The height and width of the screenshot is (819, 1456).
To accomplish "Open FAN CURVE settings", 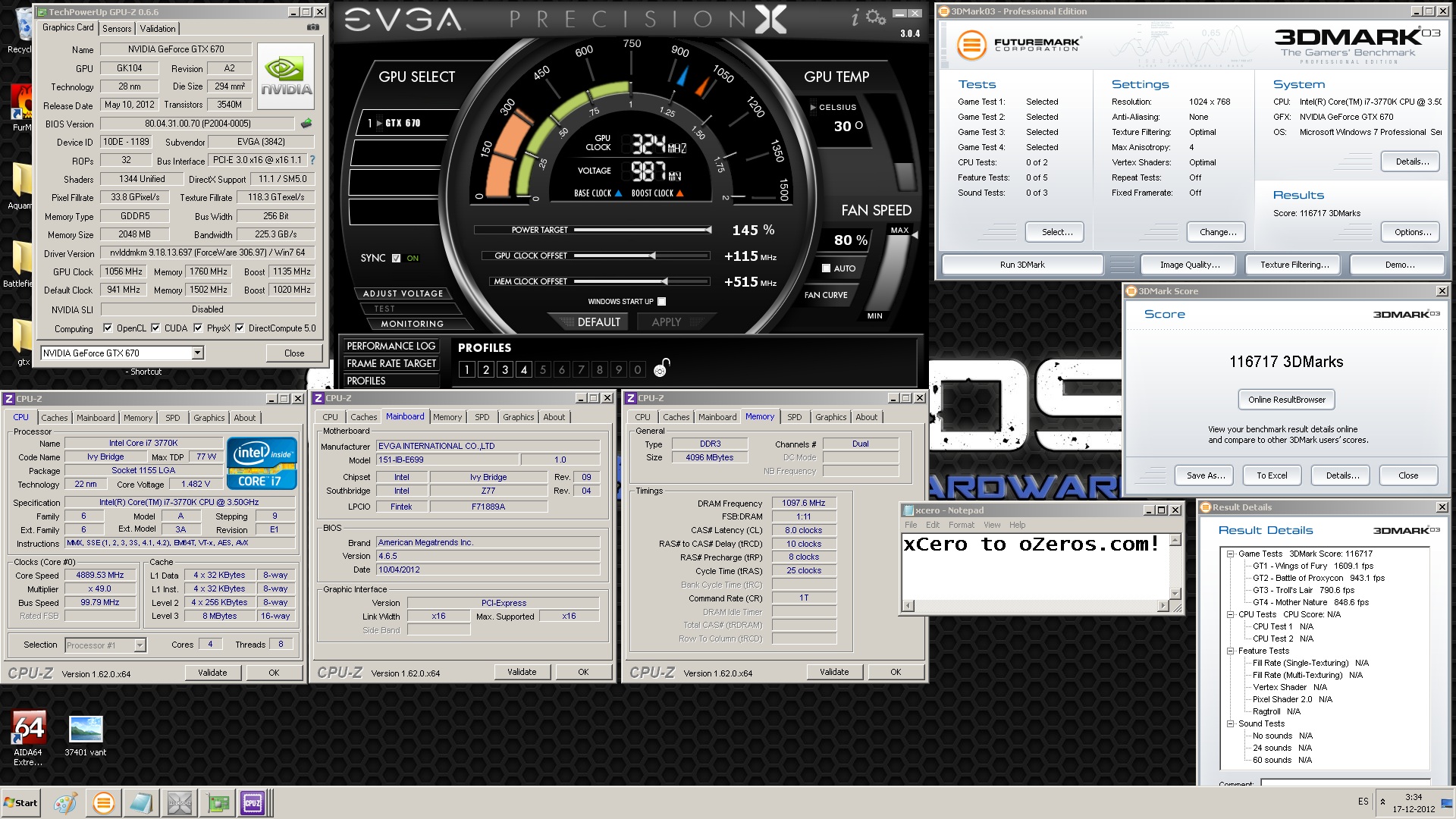I will click(x=826, y=295).
